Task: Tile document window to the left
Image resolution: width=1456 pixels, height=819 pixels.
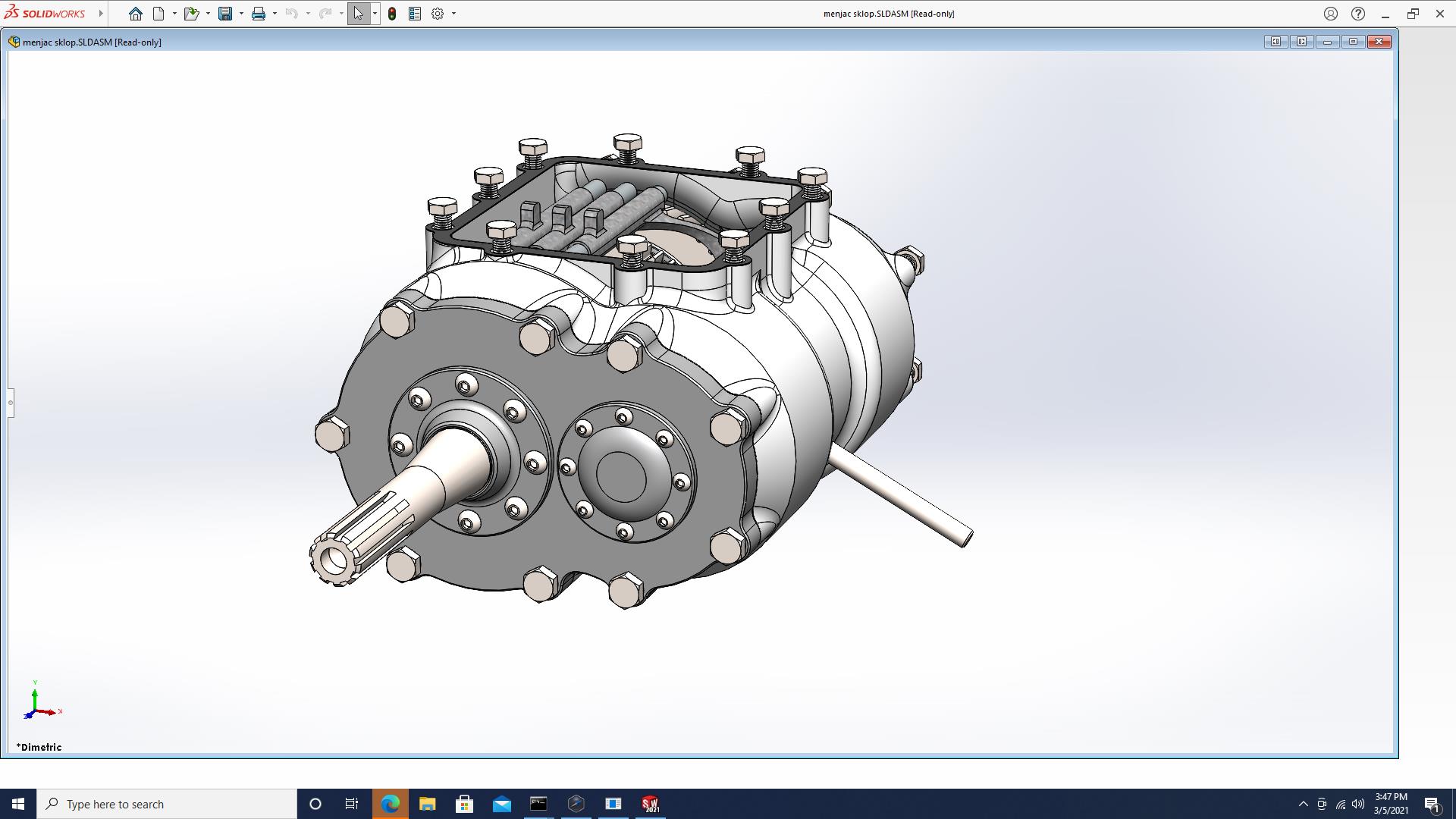Action: click(x=1276, y=42)
